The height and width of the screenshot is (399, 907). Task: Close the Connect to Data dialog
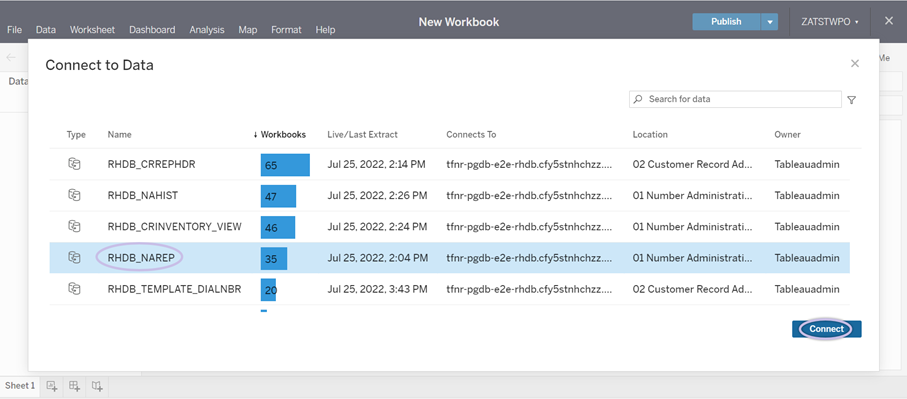click(855, 64)
